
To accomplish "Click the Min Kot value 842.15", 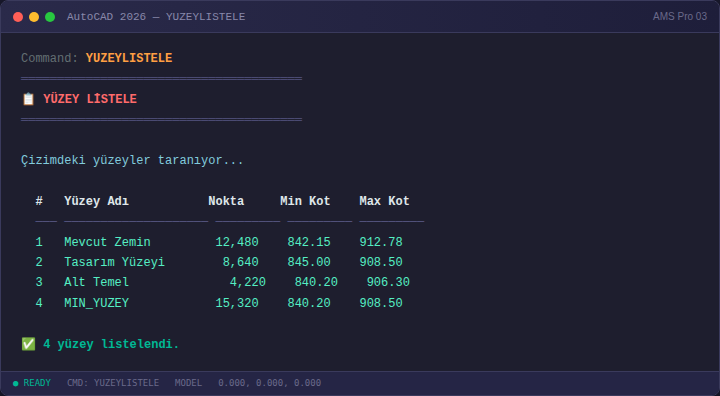I will 309,242.
